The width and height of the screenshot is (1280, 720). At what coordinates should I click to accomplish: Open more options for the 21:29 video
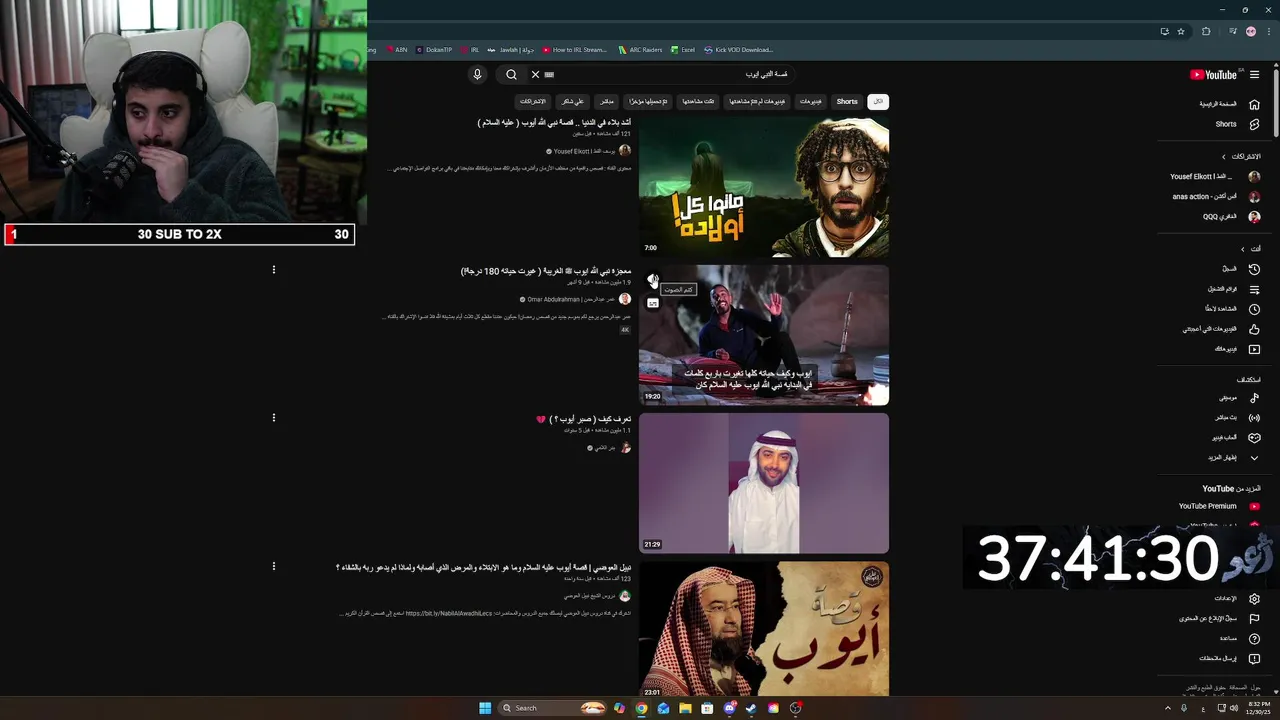point(273,417)
